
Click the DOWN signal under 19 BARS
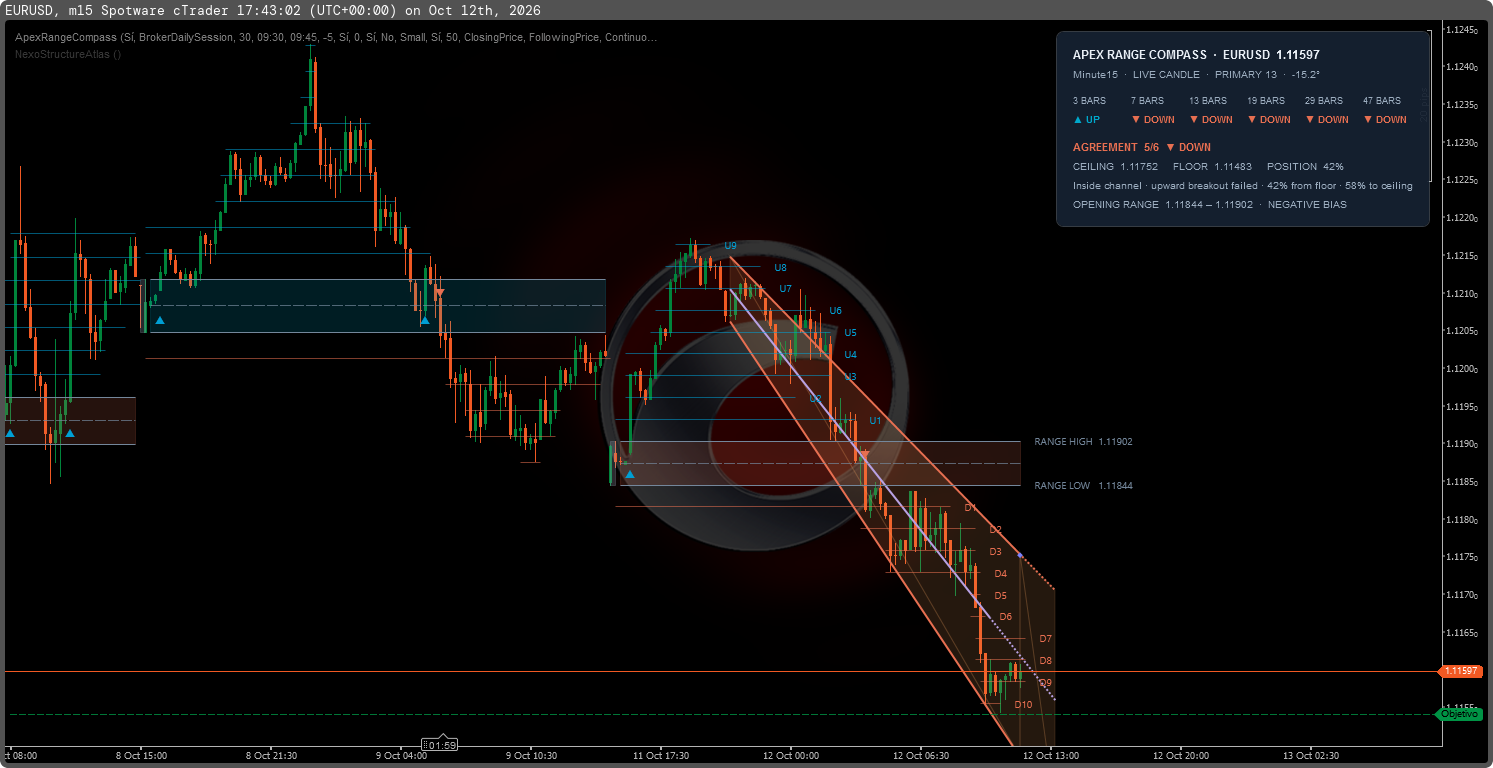pos(1269,120)
